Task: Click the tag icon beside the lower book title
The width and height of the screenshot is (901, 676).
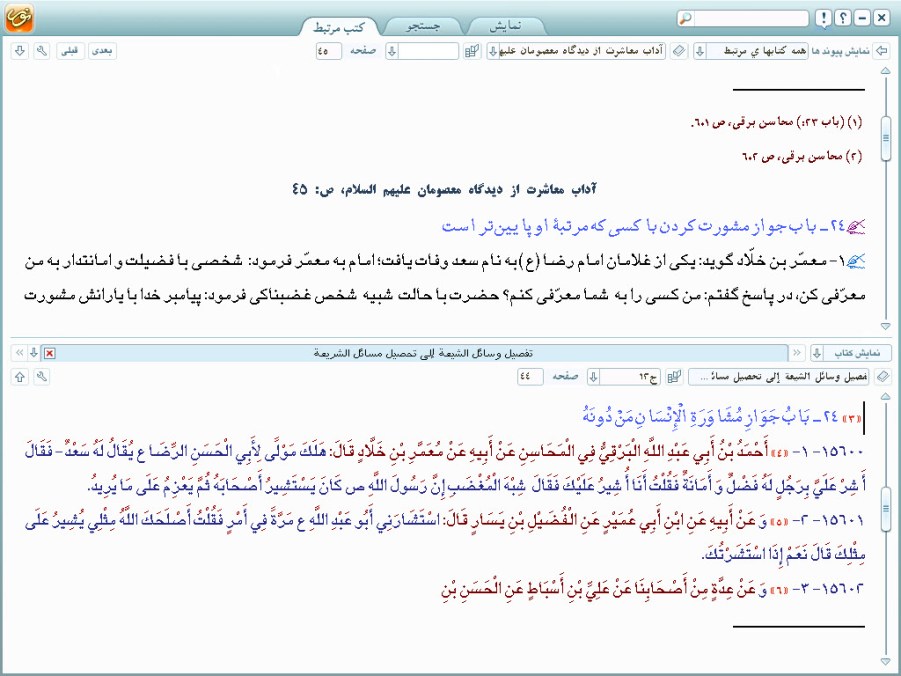Action: click(883, 377)
